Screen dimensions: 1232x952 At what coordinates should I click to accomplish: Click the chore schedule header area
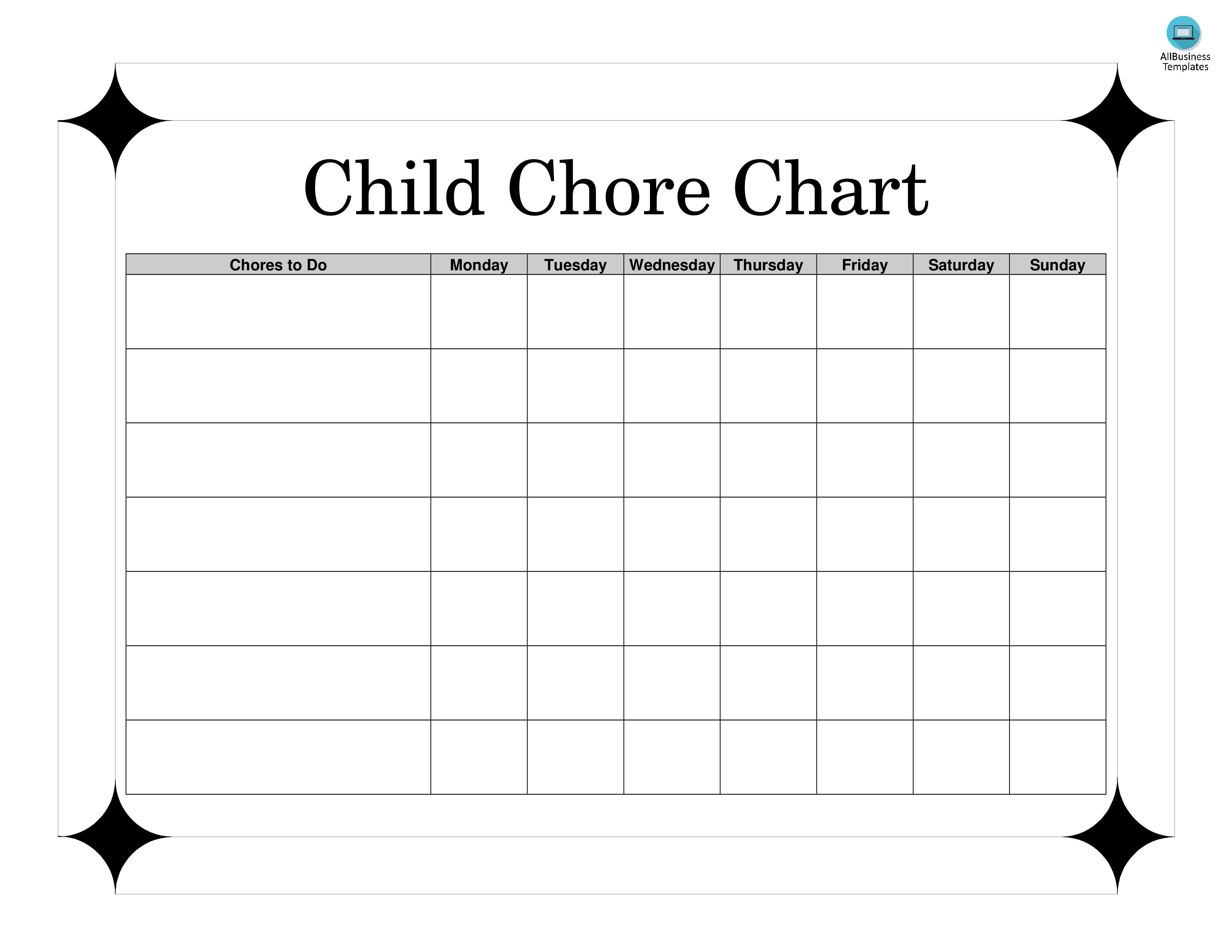[x=616, y=264]
